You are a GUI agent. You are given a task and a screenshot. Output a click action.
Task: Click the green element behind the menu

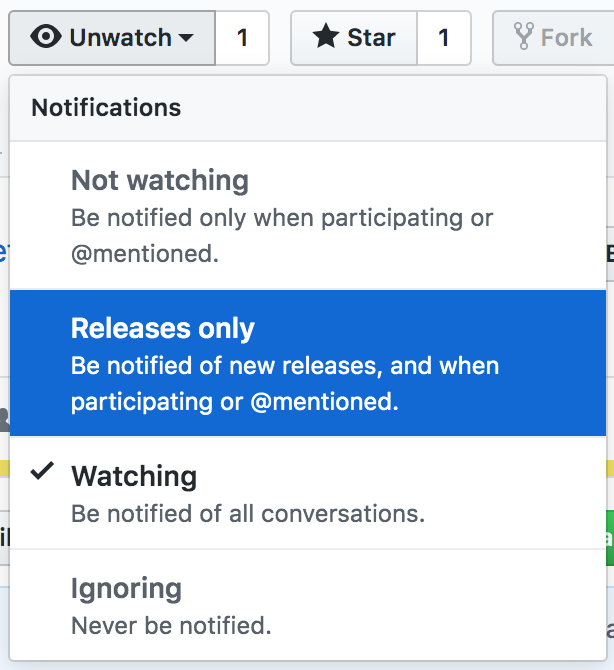pyautogui.click(x=610, y=538)
